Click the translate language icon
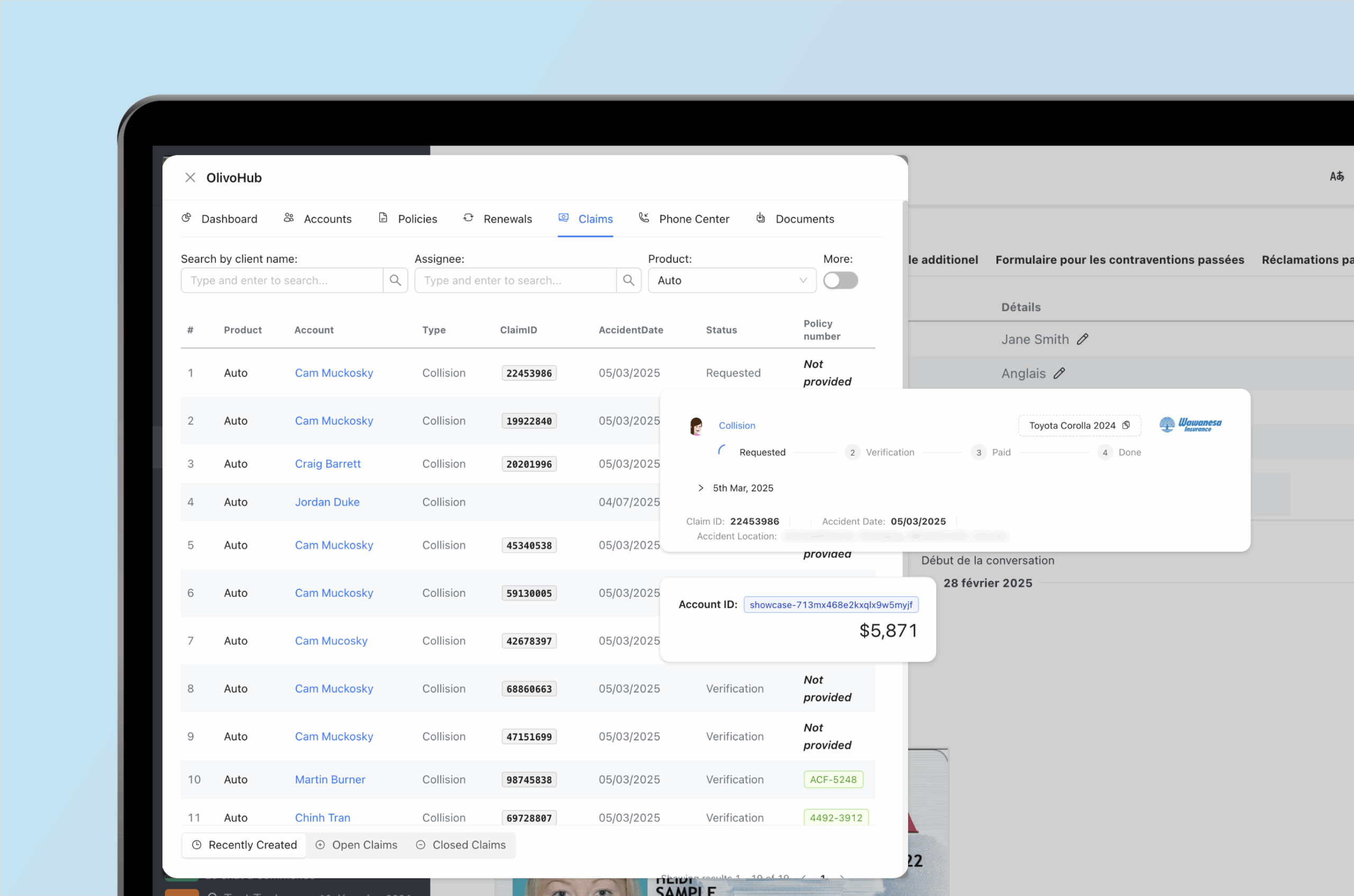Viewport: 1354px width, 896px height. 1337,177
